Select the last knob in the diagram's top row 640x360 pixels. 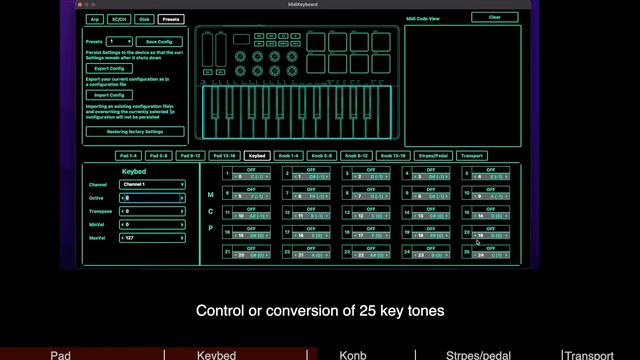pyautogui.click(x=291, y=56)
